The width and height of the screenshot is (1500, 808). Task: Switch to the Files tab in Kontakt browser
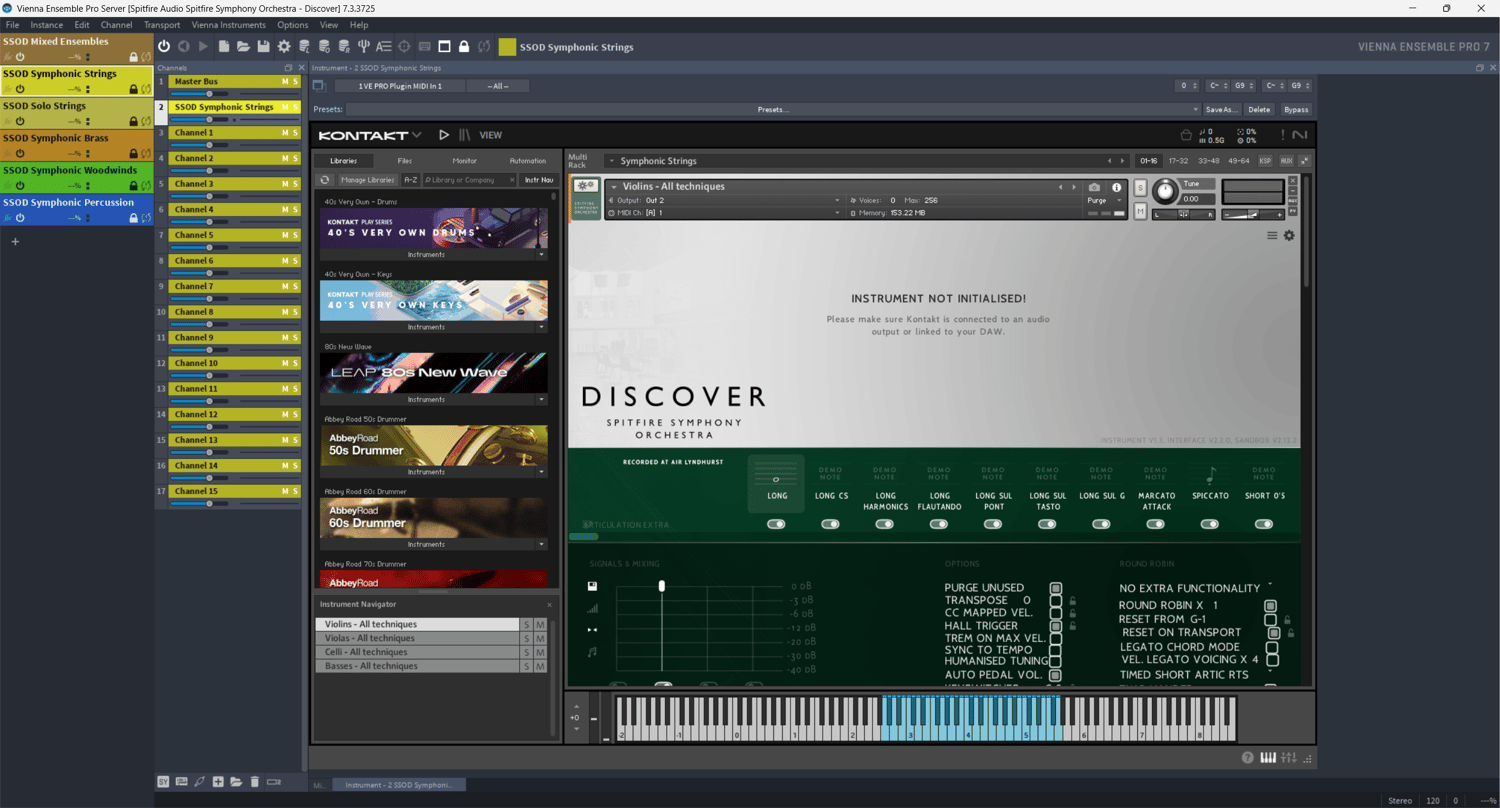point(404,160)
